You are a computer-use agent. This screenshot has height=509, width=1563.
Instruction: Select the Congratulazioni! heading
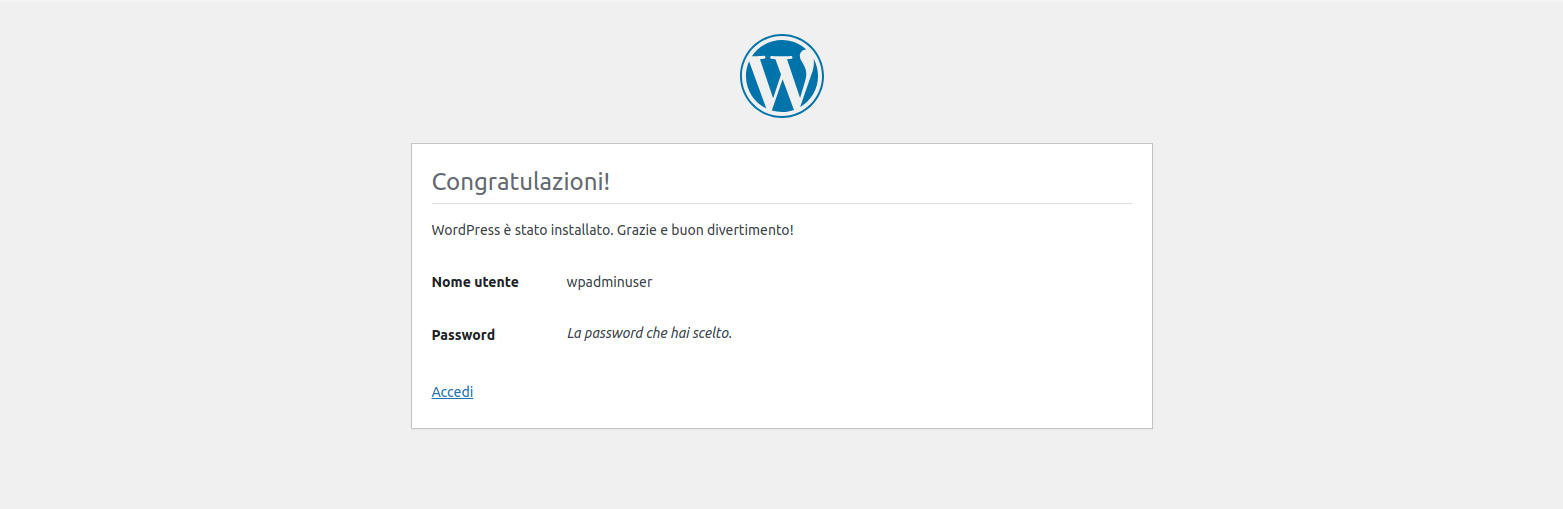(520, 182)
